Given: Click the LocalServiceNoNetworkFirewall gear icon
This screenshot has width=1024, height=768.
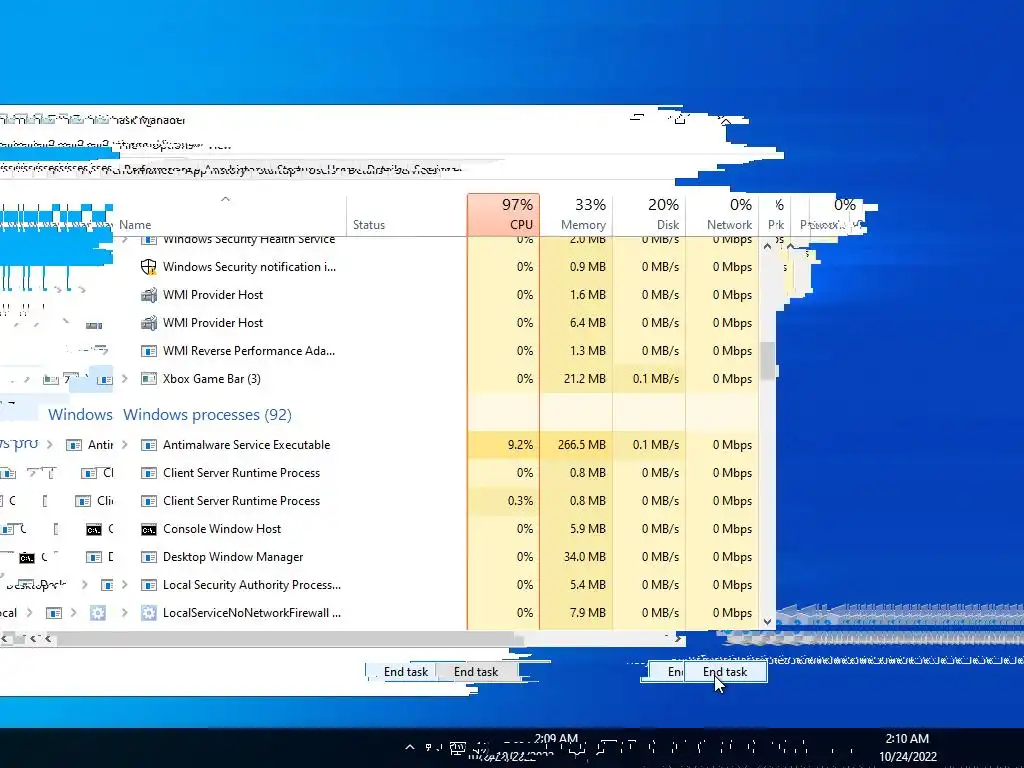Looking at the screenshot, I should pyautogui.click(x=149, y=613).
